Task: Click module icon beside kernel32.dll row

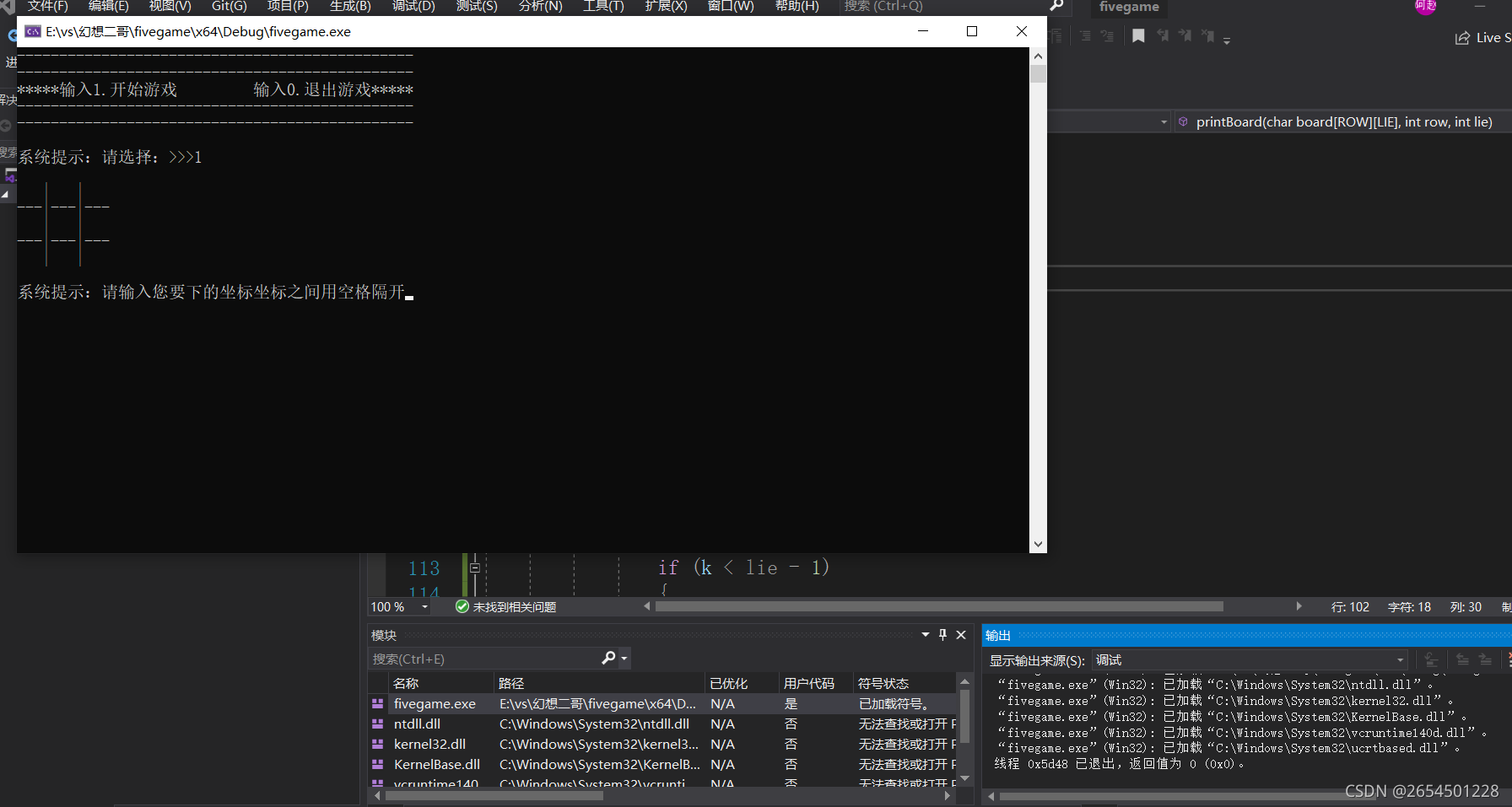Action: tap(378, 744)
